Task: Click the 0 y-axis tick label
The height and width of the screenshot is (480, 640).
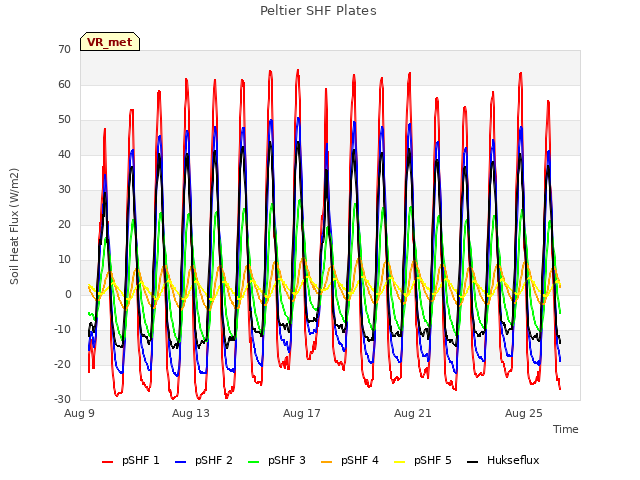Action: pyautogui.click(x=68, y=295)
